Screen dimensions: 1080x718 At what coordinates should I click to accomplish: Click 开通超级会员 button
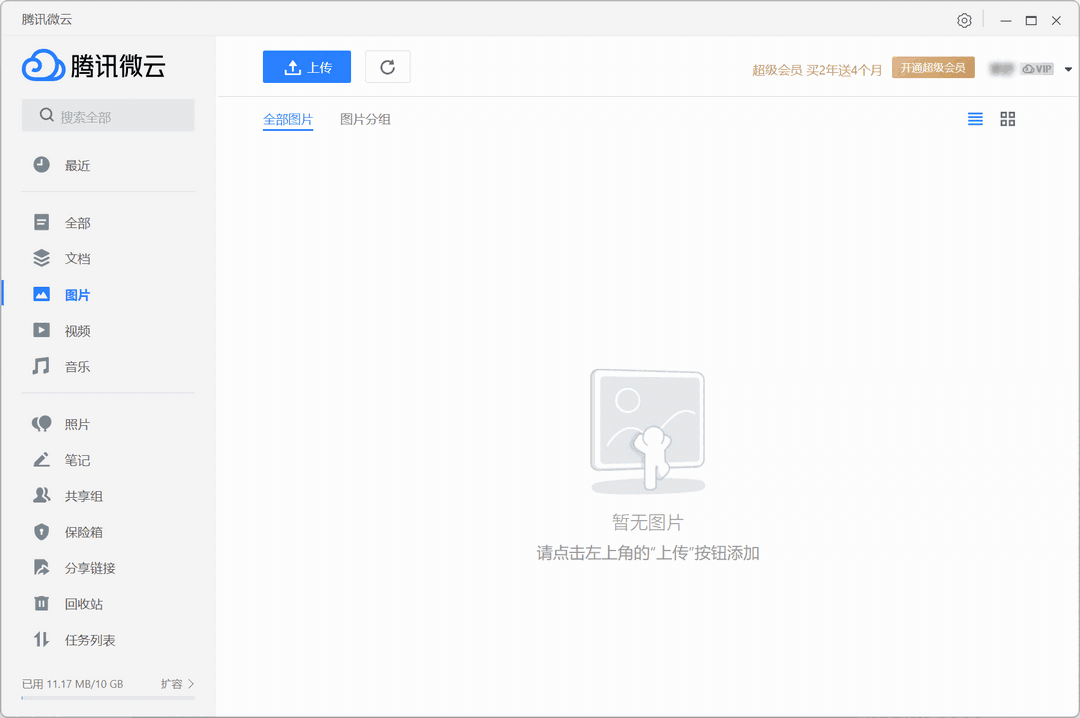coord(932,68)
